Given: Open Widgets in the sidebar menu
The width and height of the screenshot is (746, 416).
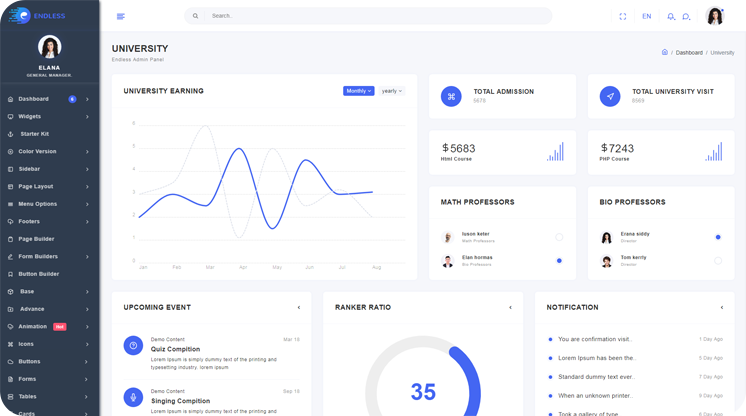Looking at the screenshot, I should point(30,116).
